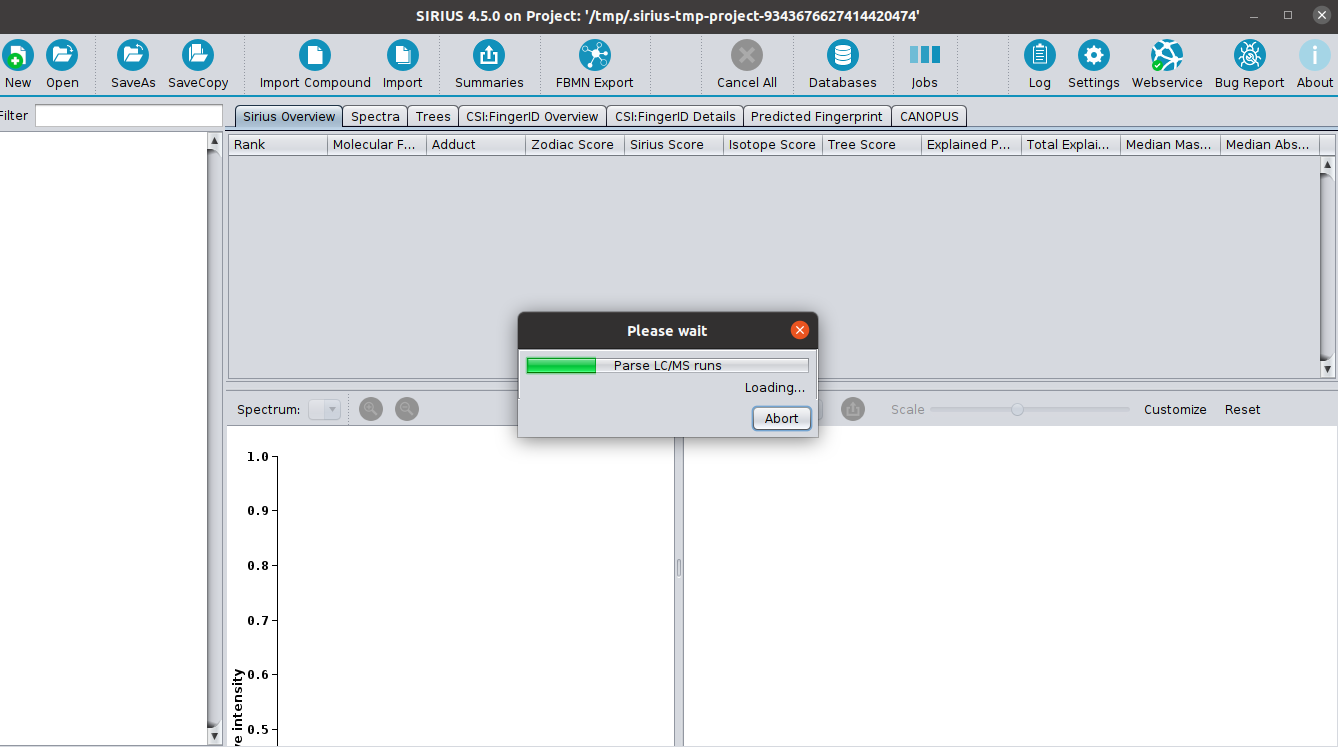The width and height of the screenshot is (1338, 747).
Task: Click the FBMN Export icon
Action: point(594,56)
